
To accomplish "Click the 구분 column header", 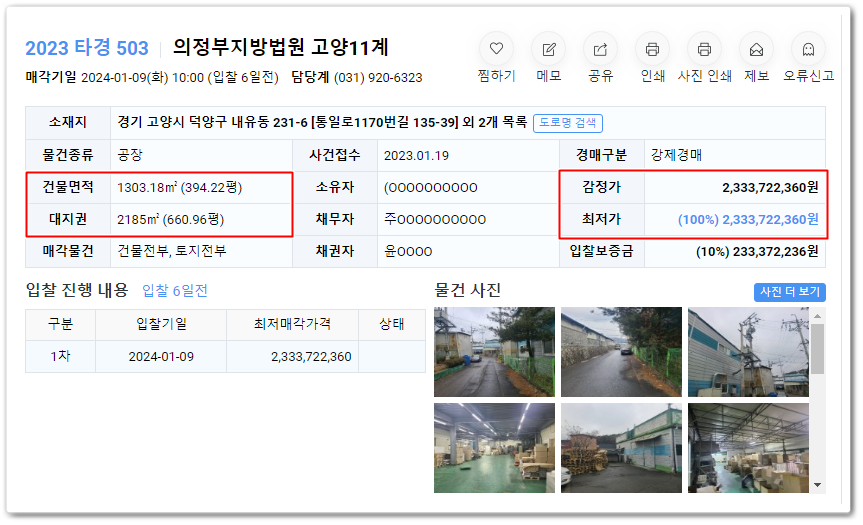I will coord(61,324).
